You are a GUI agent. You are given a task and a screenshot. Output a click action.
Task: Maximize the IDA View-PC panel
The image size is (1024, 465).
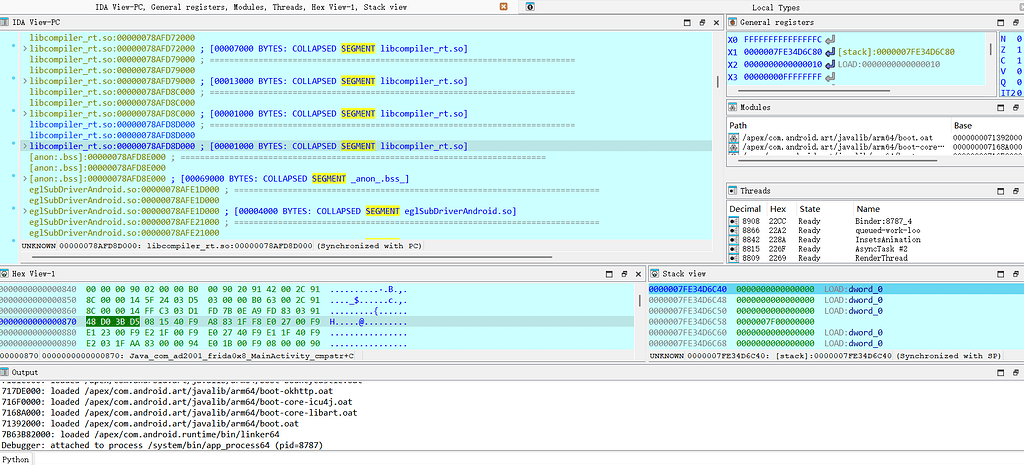[x=687, y=22]
